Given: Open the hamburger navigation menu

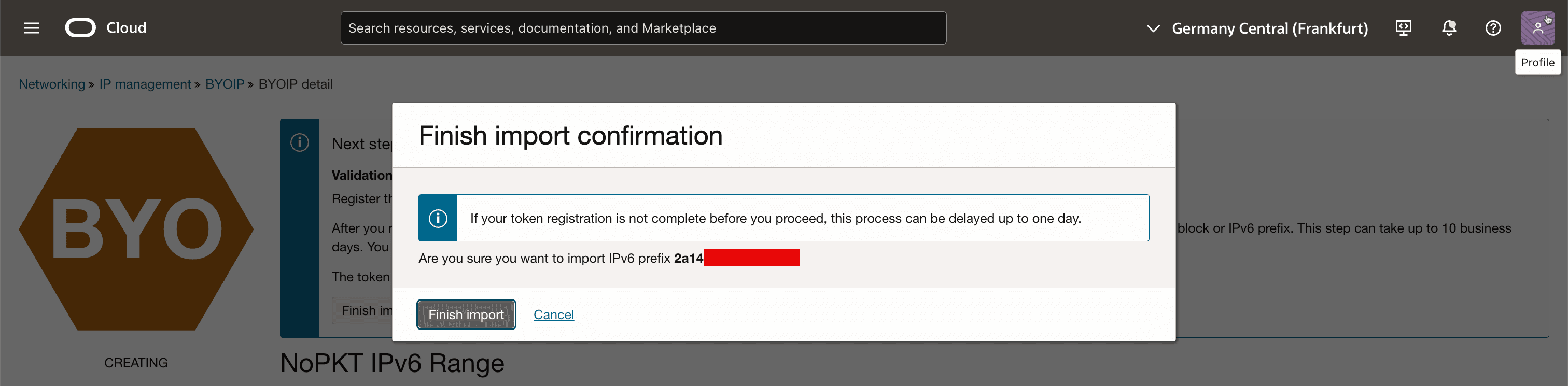Looking at the screenshot, I should pos(32,28).
